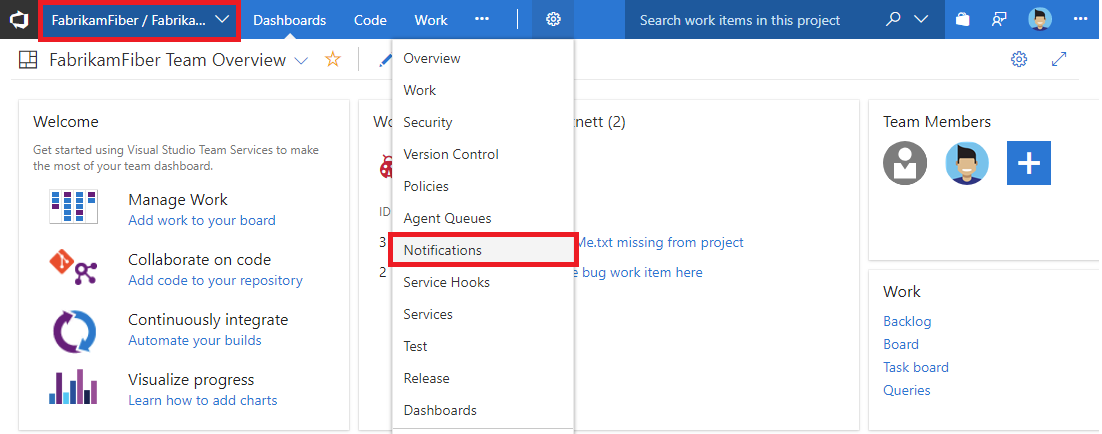Viewport: 1102px width, 434px height.
Task: Open the work item ending 'bug work item here'
Action: coord(639,272)
